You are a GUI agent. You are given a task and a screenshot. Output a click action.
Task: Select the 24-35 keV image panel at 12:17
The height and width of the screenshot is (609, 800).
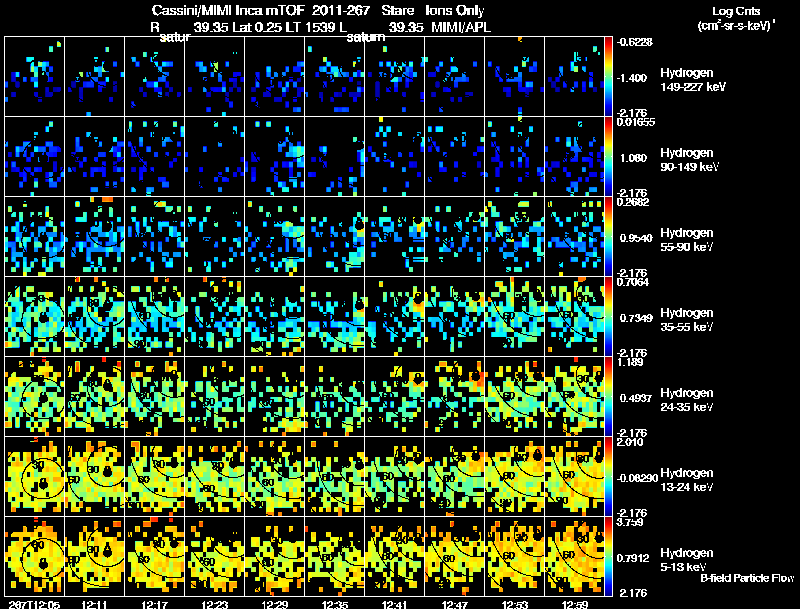155,397
